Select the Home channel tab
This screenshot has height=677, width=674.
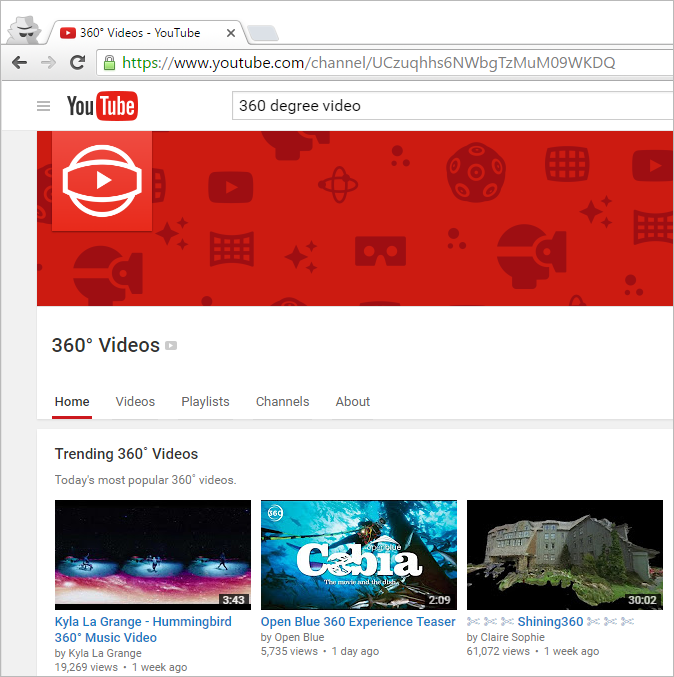click(72, 402)
